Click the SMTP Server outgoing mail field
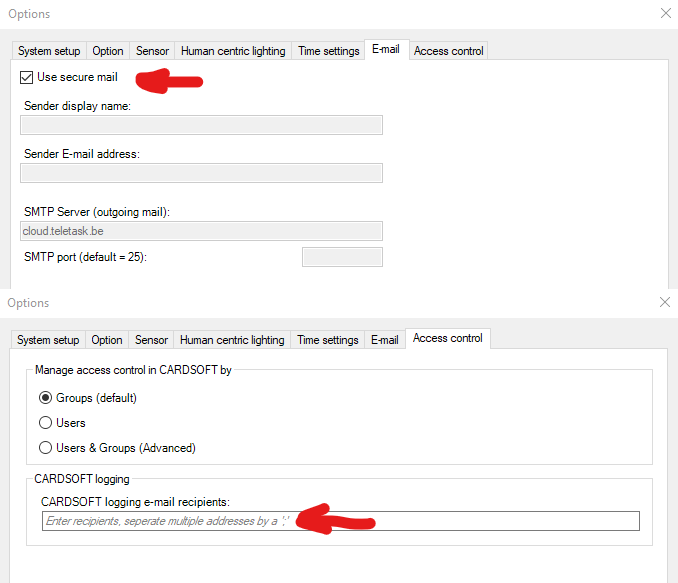Screen dimensions: 678x583 coord(201,231)
